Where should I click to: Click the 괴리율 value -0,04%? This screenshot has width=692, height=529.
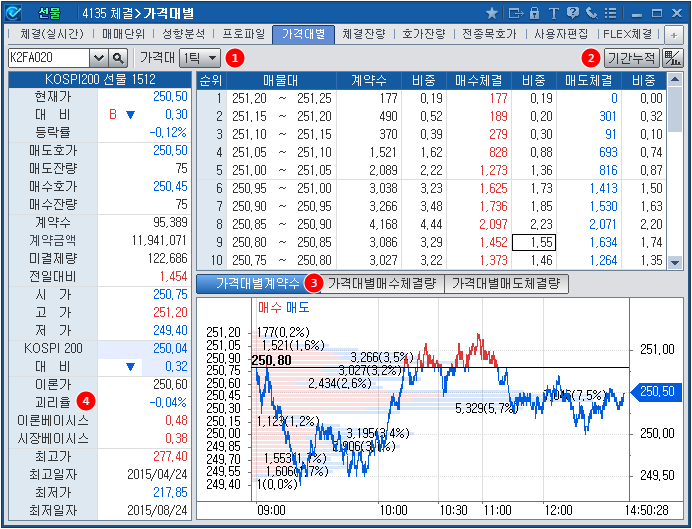coord(168,402)
